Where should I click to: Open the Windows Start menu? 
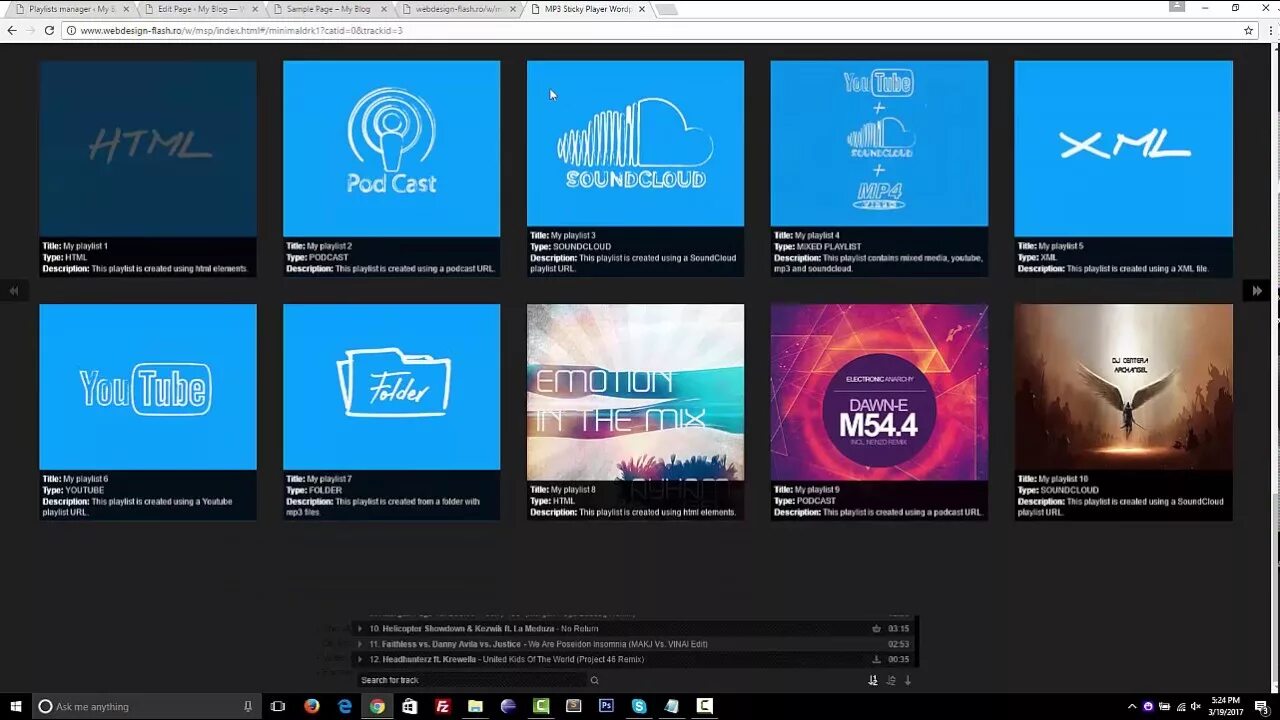coord(15,706)
